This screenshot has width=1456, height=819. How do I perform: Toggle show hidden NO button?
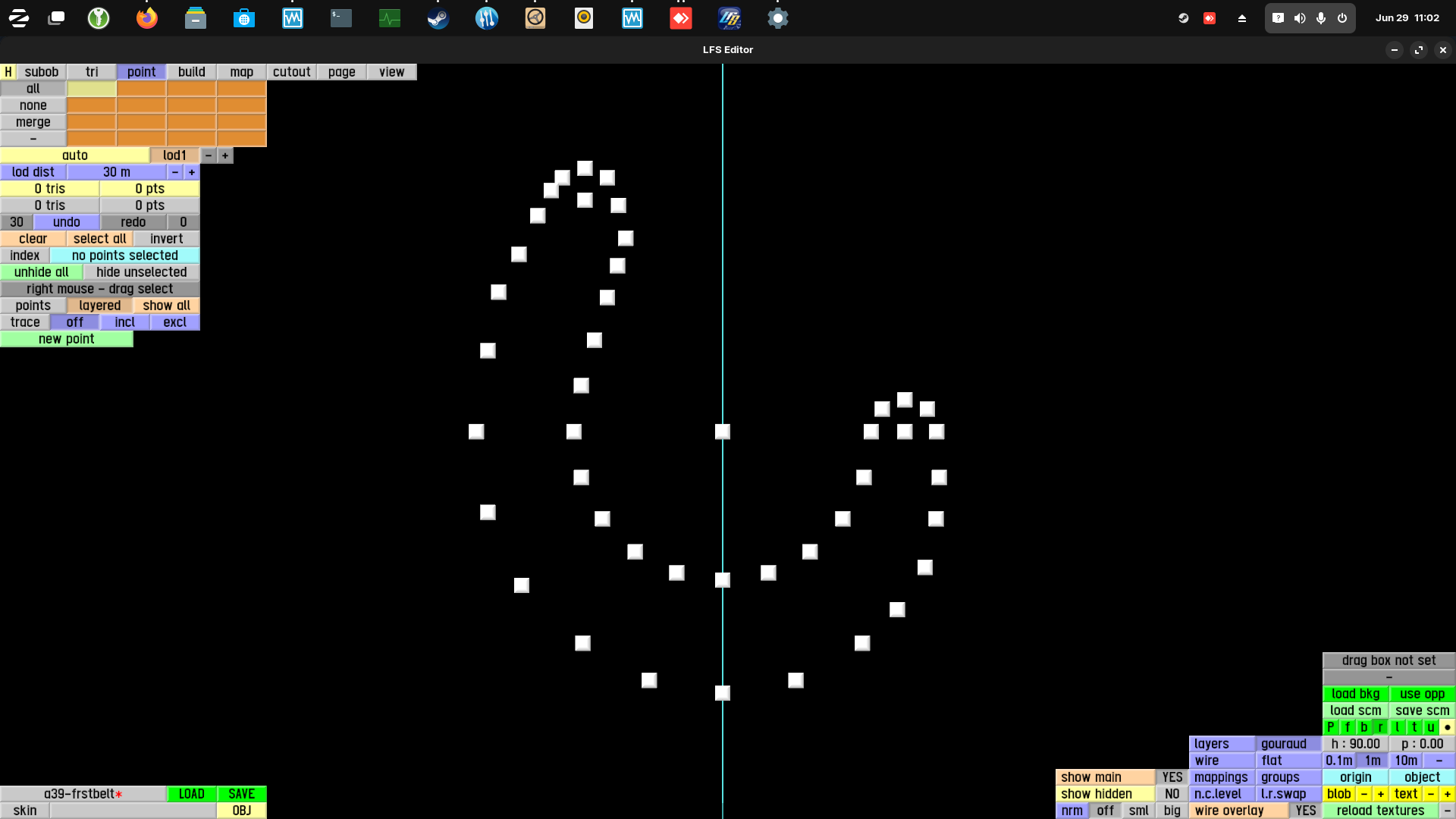point(1172,793)
